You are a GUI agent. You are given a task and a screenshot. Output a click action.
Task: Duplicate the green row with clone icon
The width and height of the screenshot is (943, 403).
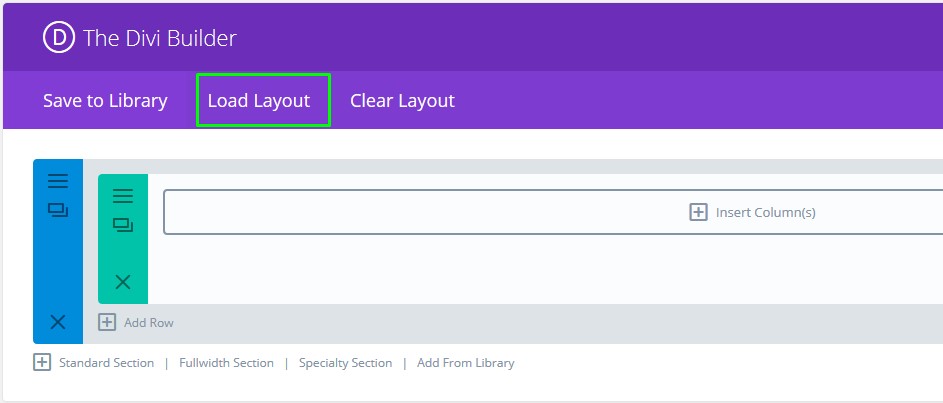(123, 225)
